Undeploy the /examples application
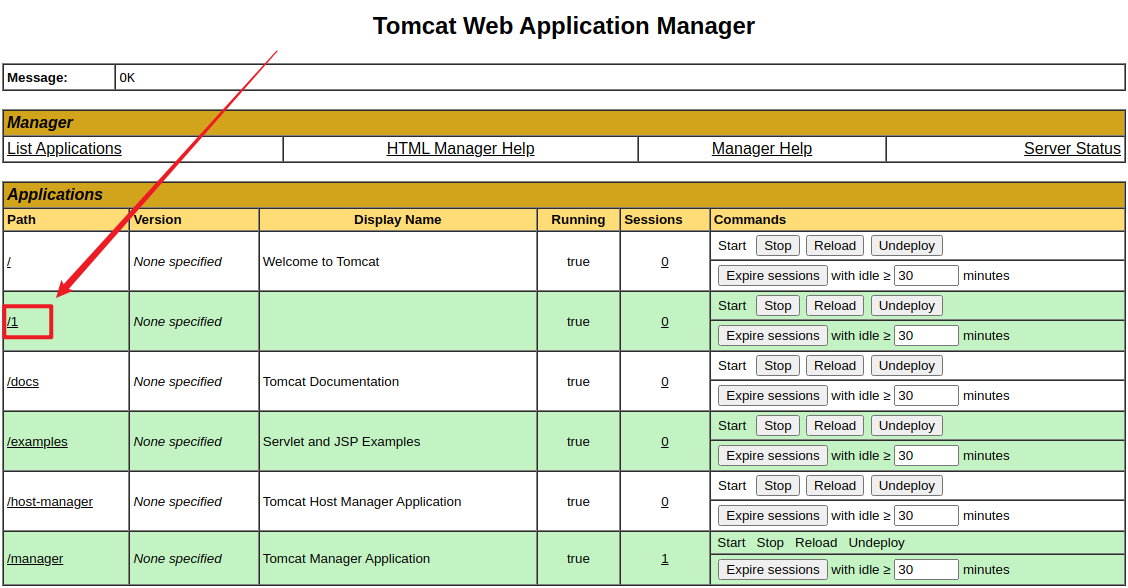This screenshot has width=1128, height=588. (x=906, y=425)
